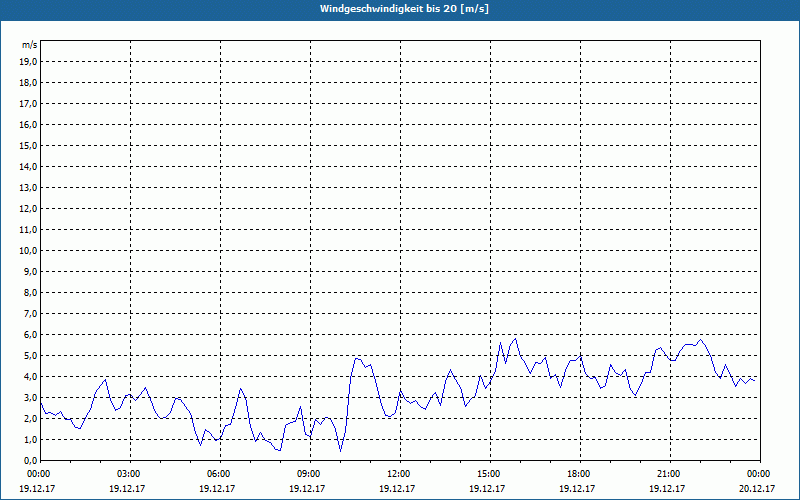Image resolution: width=800 pixels, height=500 pixels.
Task: Click the 06:00 time label
Action: click(x=220, y=474)
